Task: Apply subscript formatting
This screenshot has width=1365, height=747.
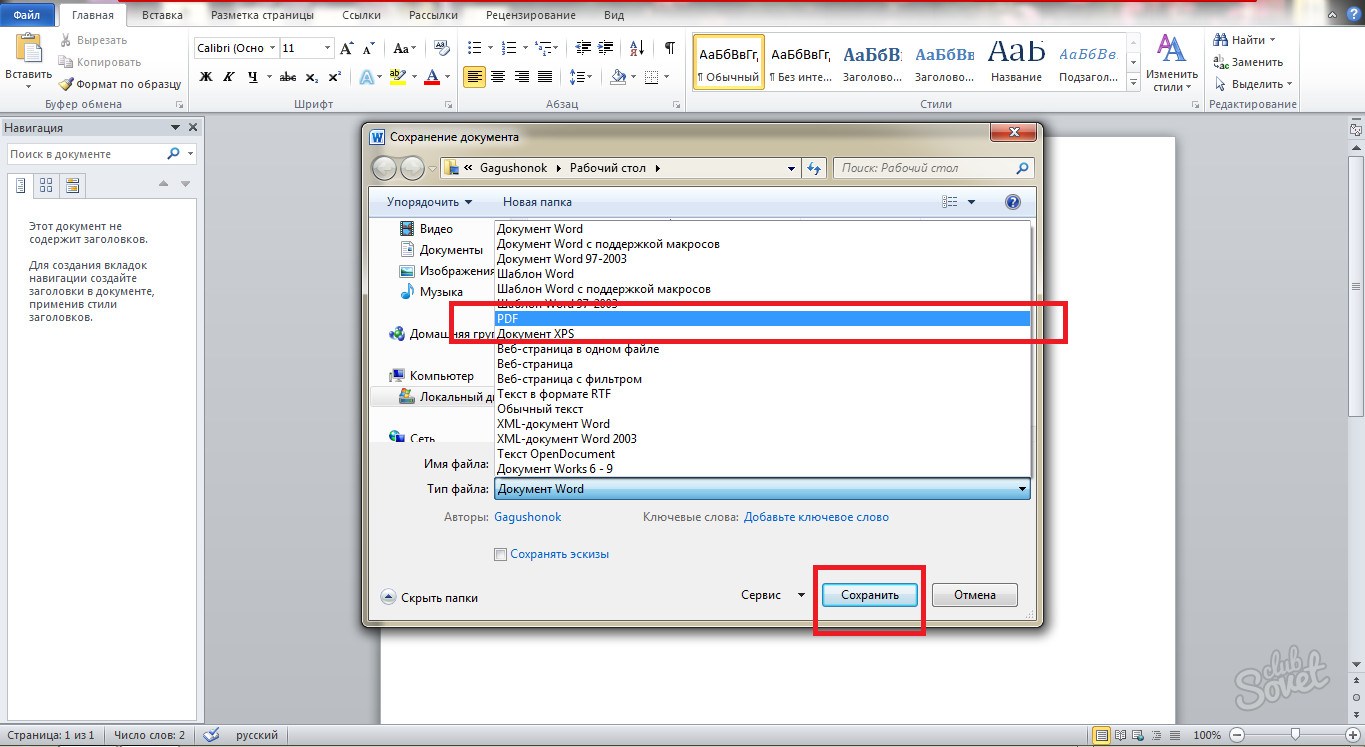Action: [311, 77]
